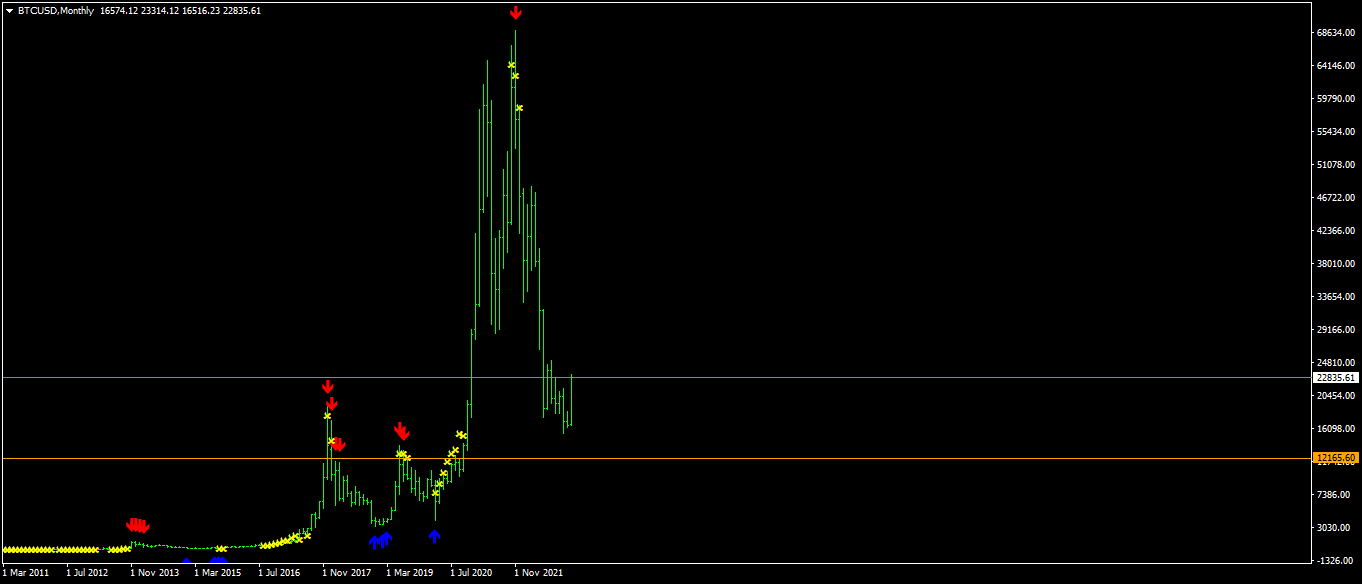Screen dimensions: 1362x584
Task: Click the 1 Nov 2013 date label
Action: 154,574
